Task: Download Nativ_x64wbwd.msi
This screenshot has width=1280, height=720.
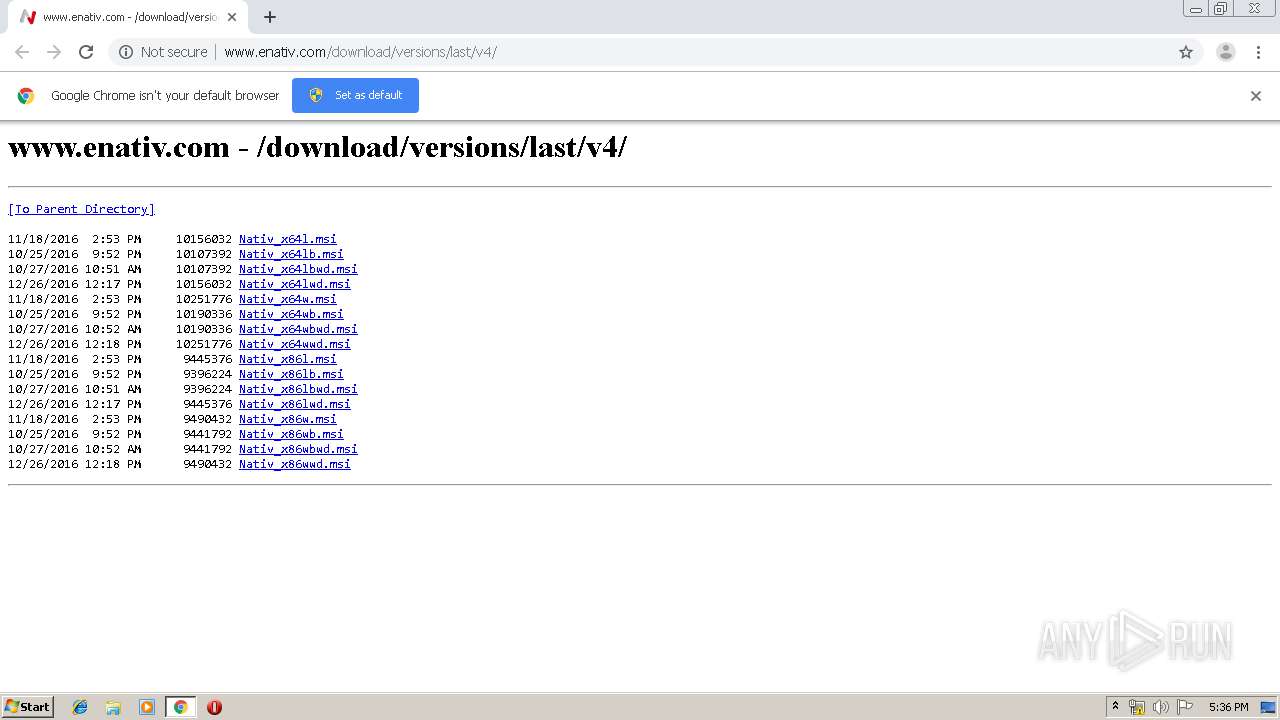Action: coord(298,329)
